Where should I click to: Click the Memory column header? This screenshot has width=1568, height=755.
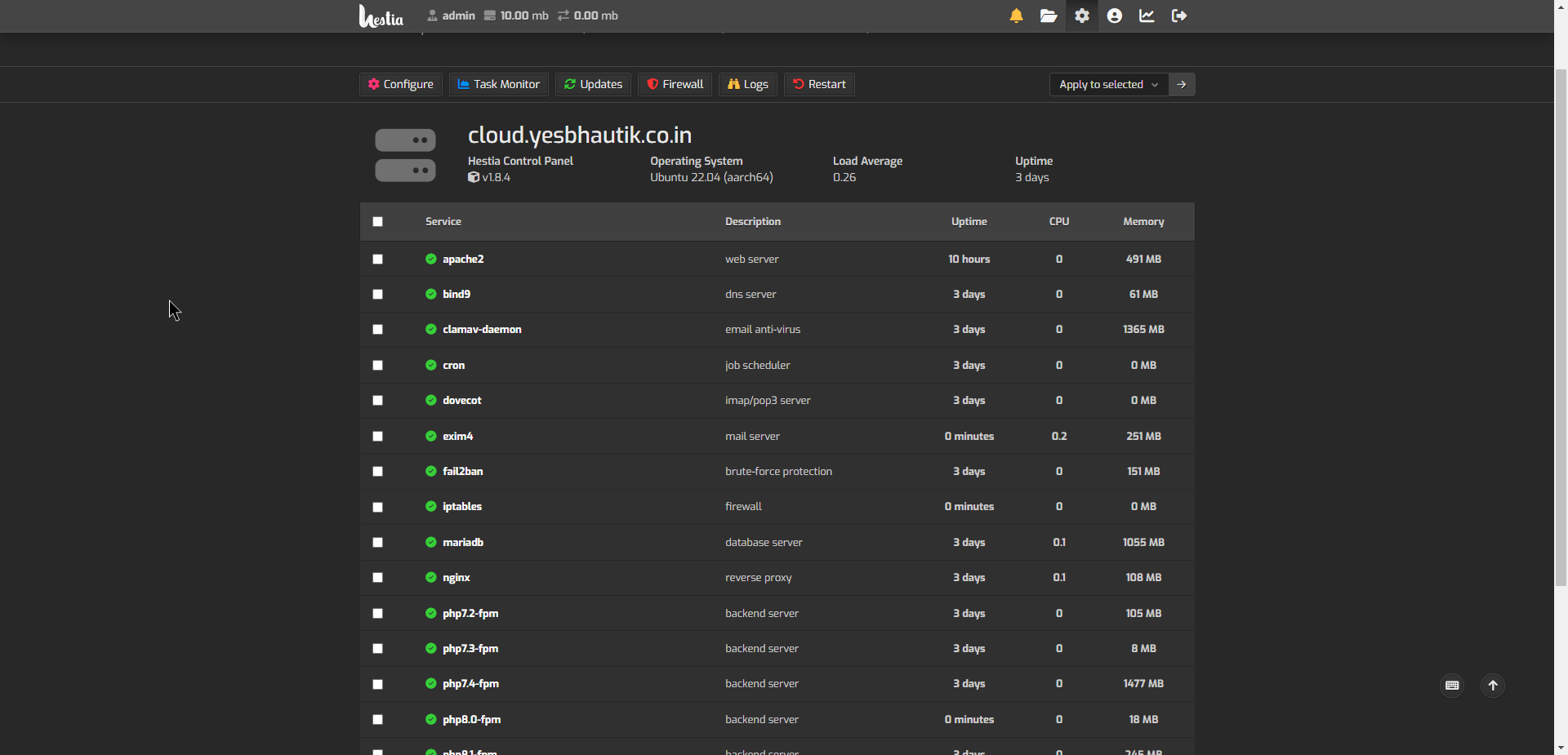point(1143,221)
